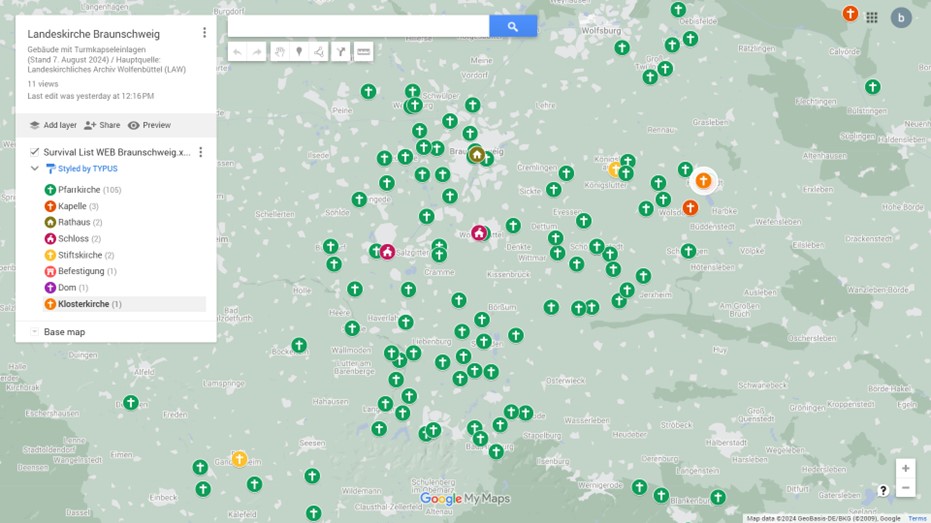The height and width of the screenshot is (523, 931).
Task: Select the Add directions tool
Action: (341, 52)
